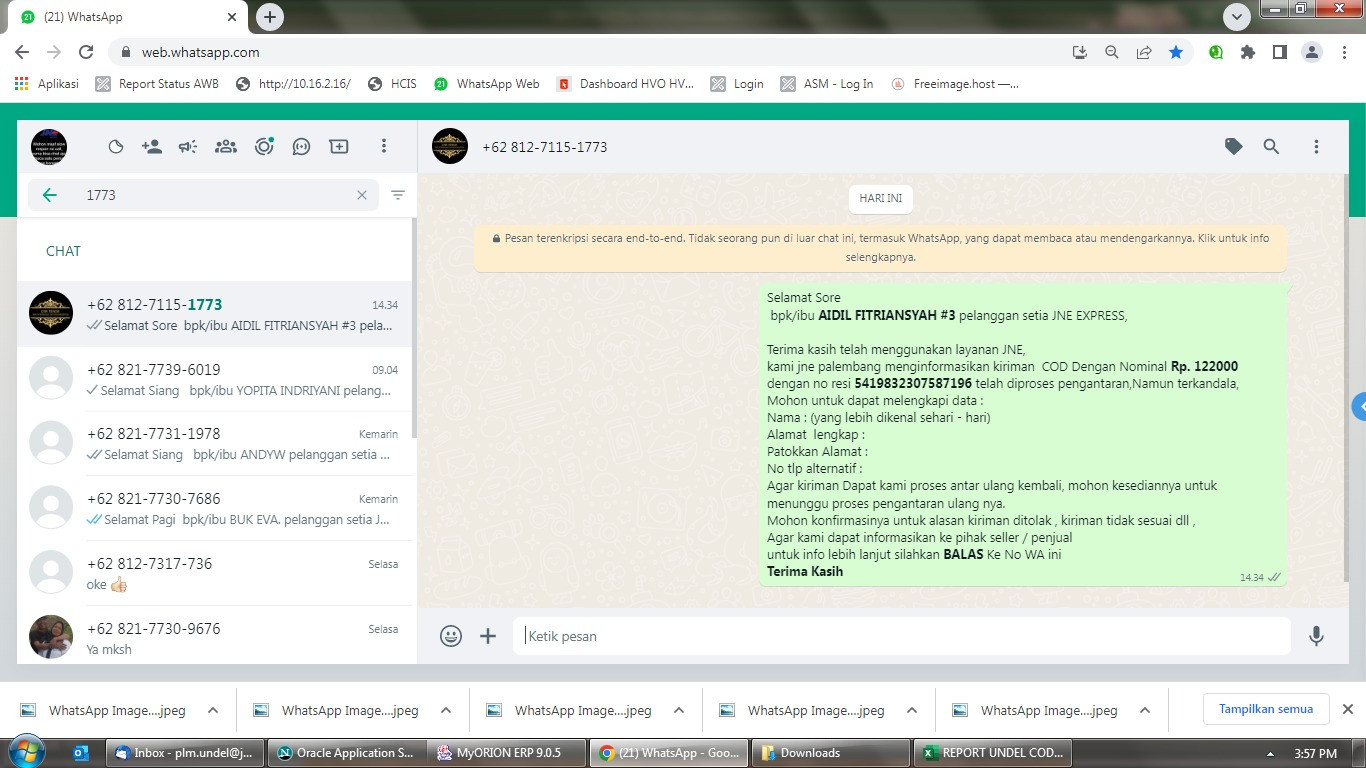Open the Freeimage.host bookmark
The width and height of the screenshot is (1366, 768).
pyautogui.click(x=955, y=84)
